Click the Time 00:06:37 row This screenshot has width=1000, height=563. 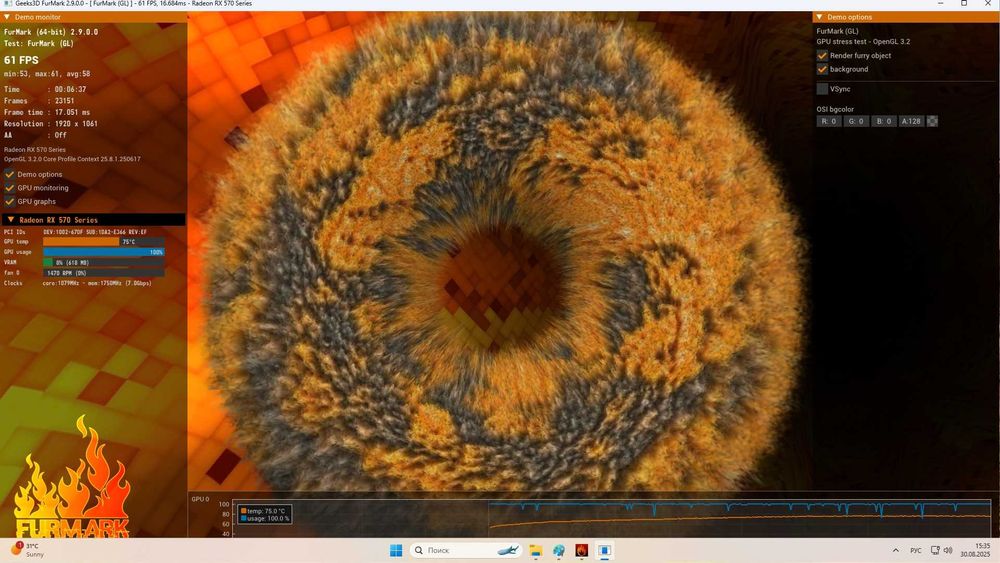click(45, 89)
